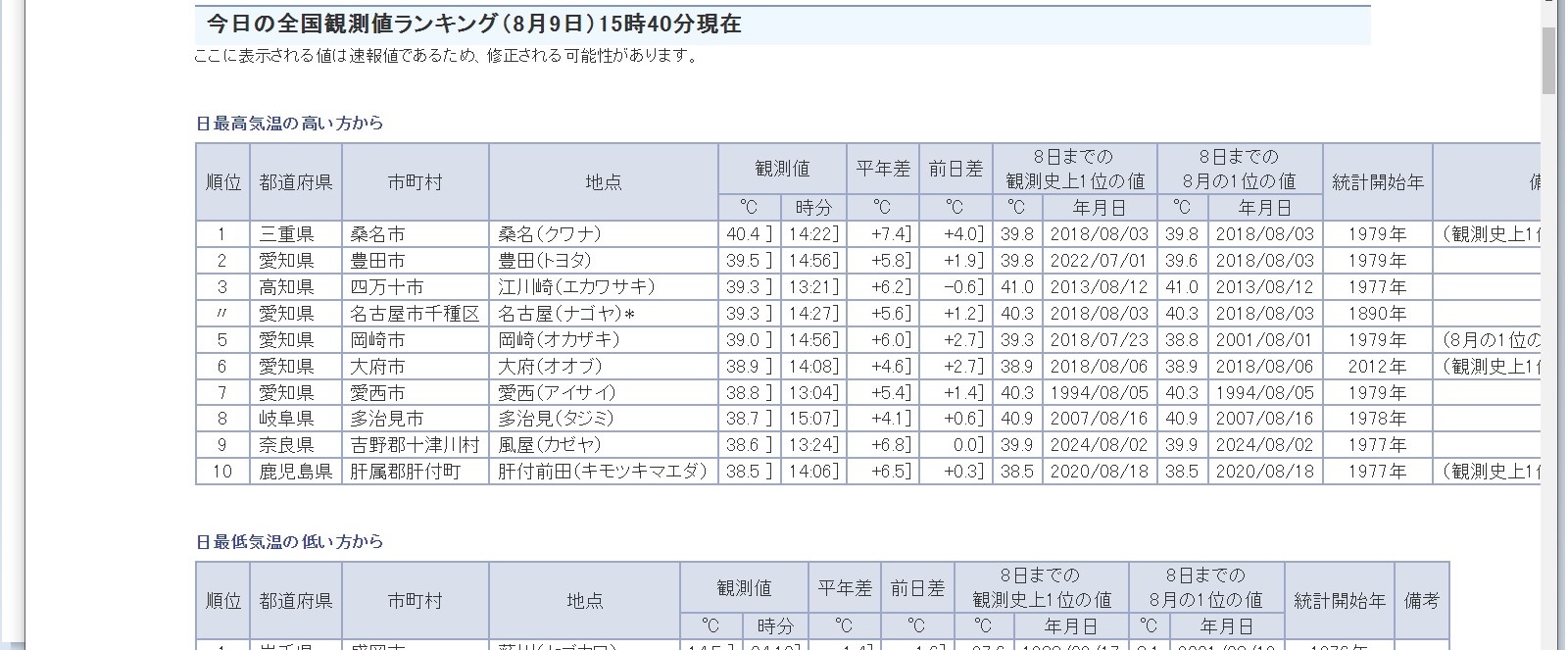
Task: Select the 鹿児島県 prefecture cell
Action: pyautogui.click(x=296, y=472)
